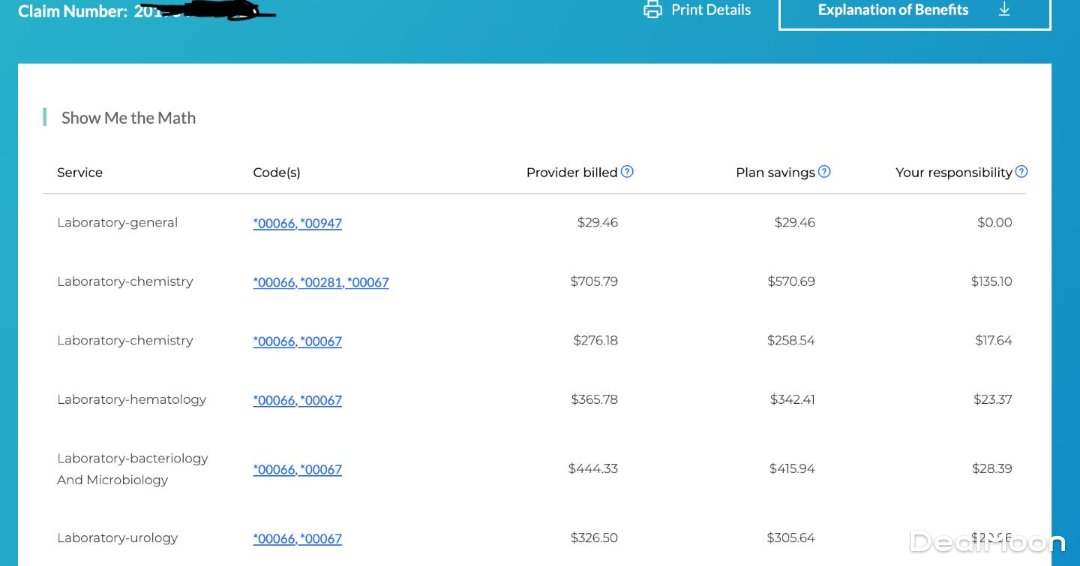Open codes link in the $276.18 Laboratory-chemistry row
1080x566 pixels.
pyautogui.click(x=297, y=342)
